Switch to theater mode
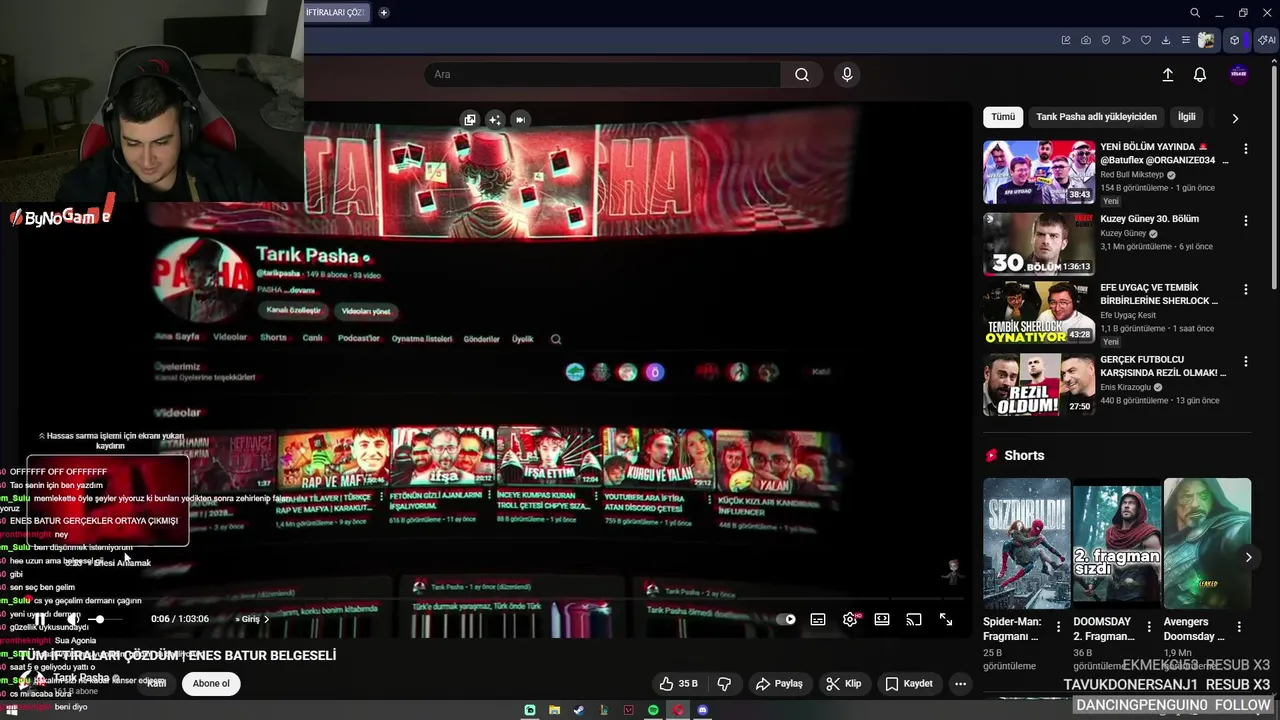The image size is (1280, 720). (x=882, y=620)
